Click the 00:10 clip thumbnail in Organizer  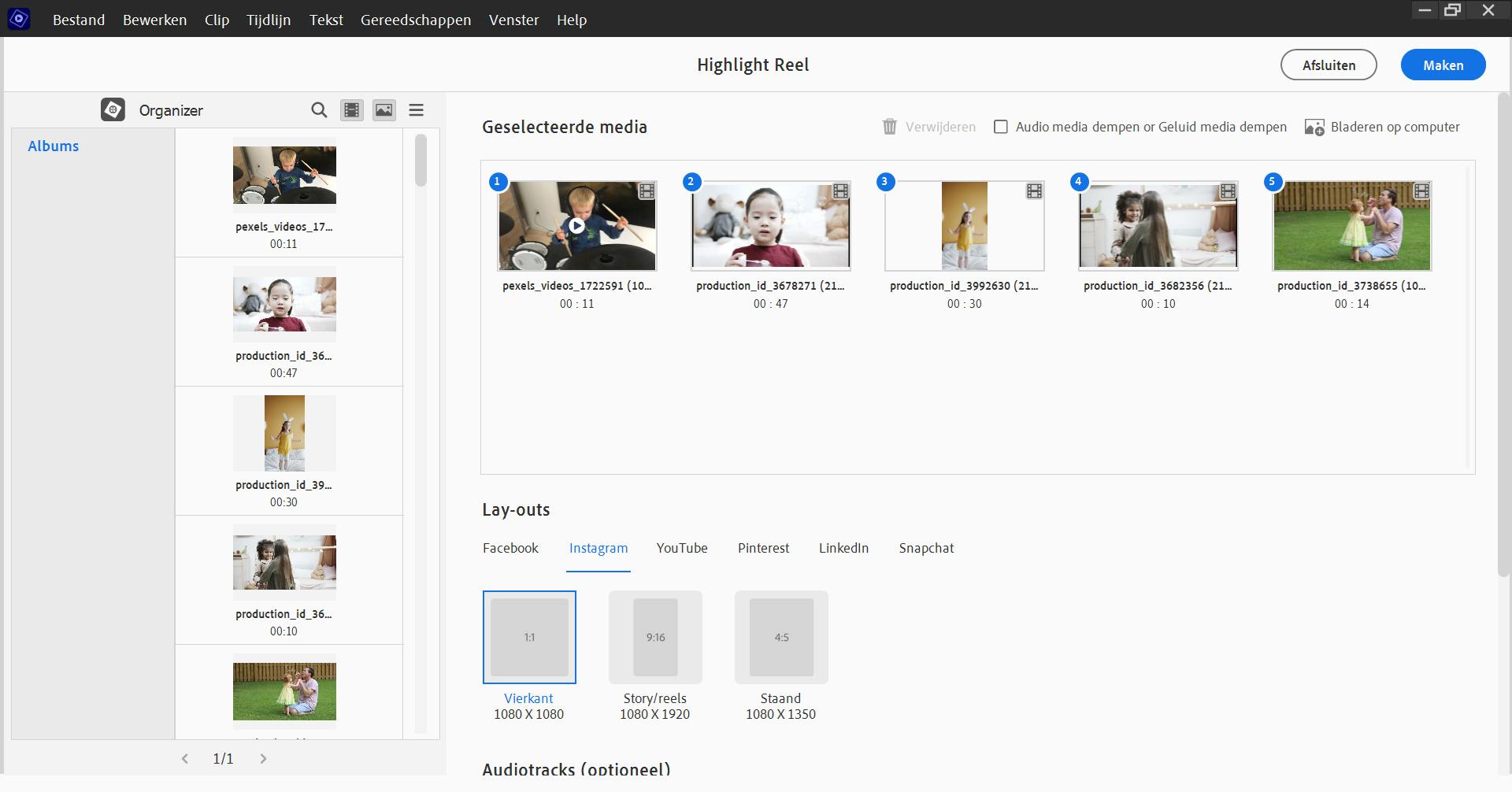(x=284, y=562)
